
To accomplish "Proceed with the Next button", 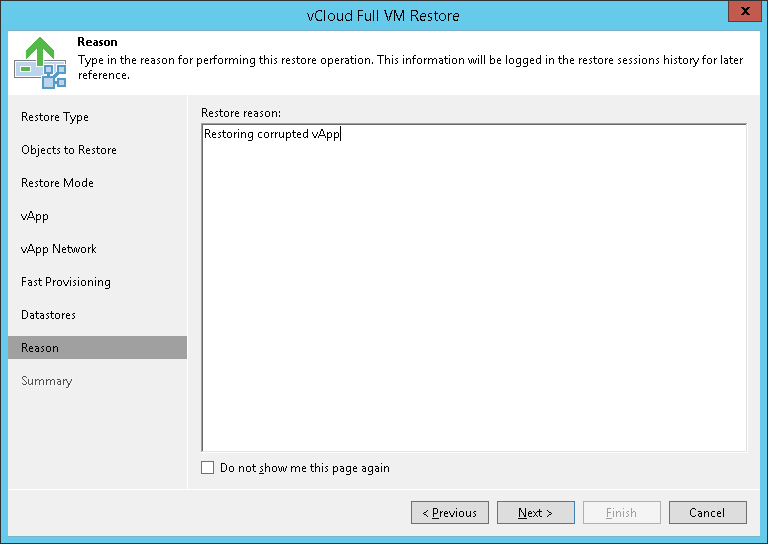I will tap(535, 513).
